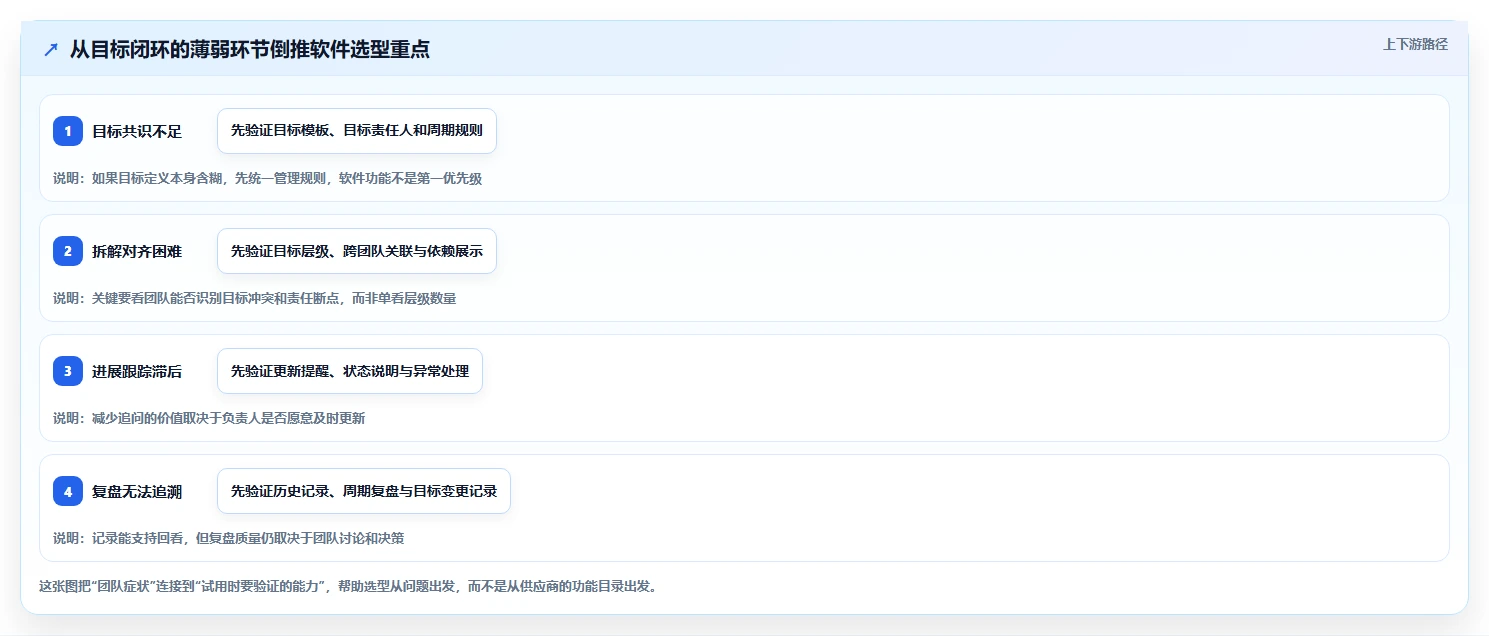The height and width of the screenshot is (636, 1489).
Task: Click step number badge 4
Action: (x=68, y=491)
